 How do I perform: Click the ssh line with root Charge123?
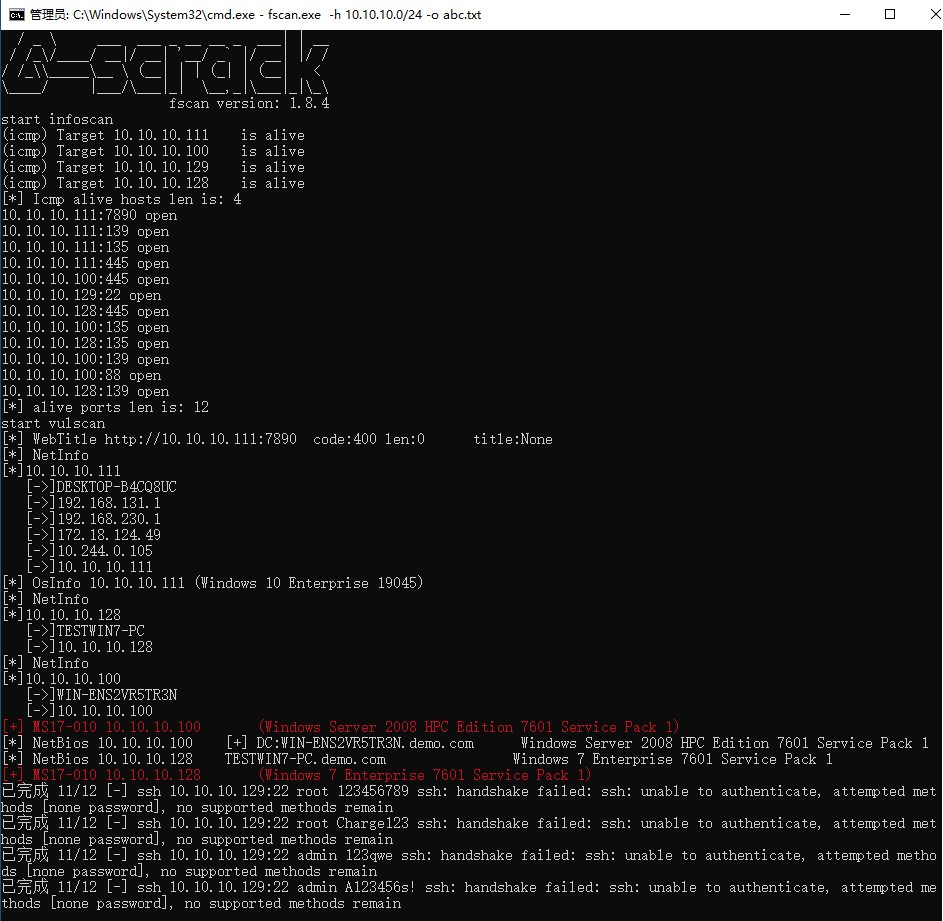[x=469, y=831]
